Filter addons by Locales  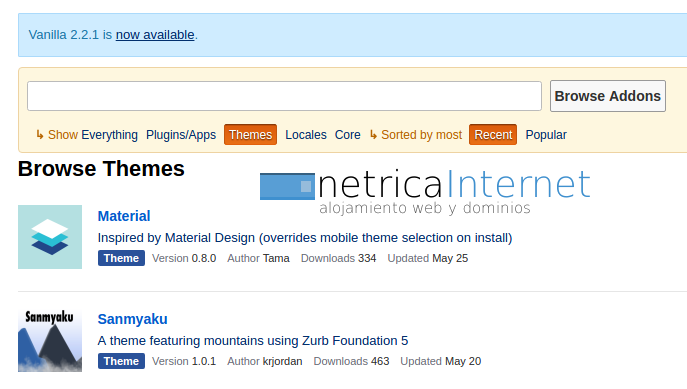(306, 134)
